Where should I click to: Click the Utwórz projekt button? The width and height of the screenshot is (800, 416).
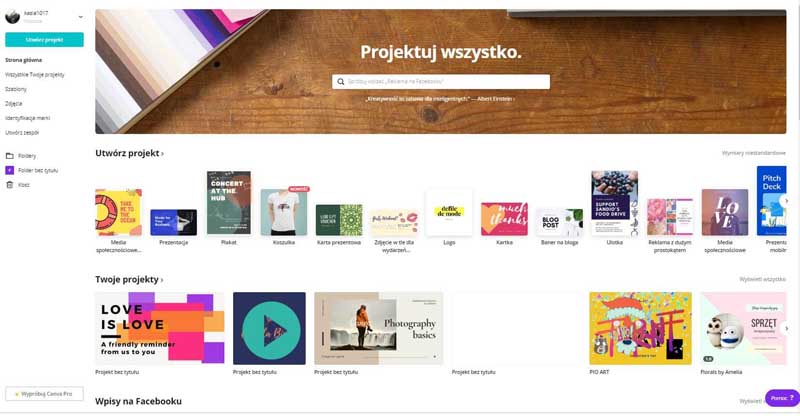(x=44, y=40)
